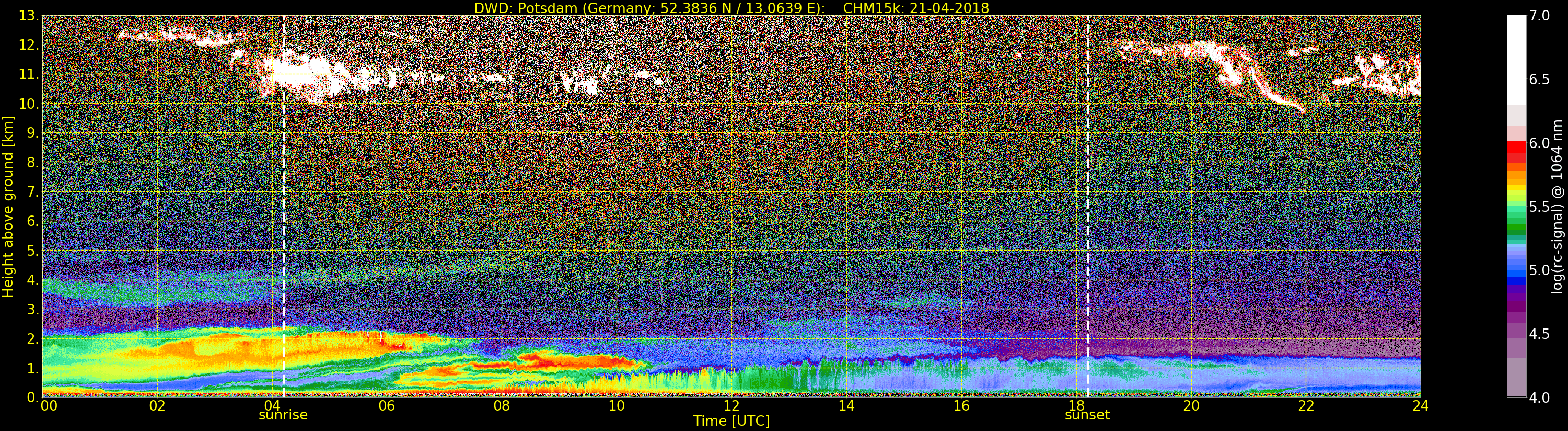The image size is (1568, 431).
Task: Click the height axis tick label '0.'
Action: [32, 398]
